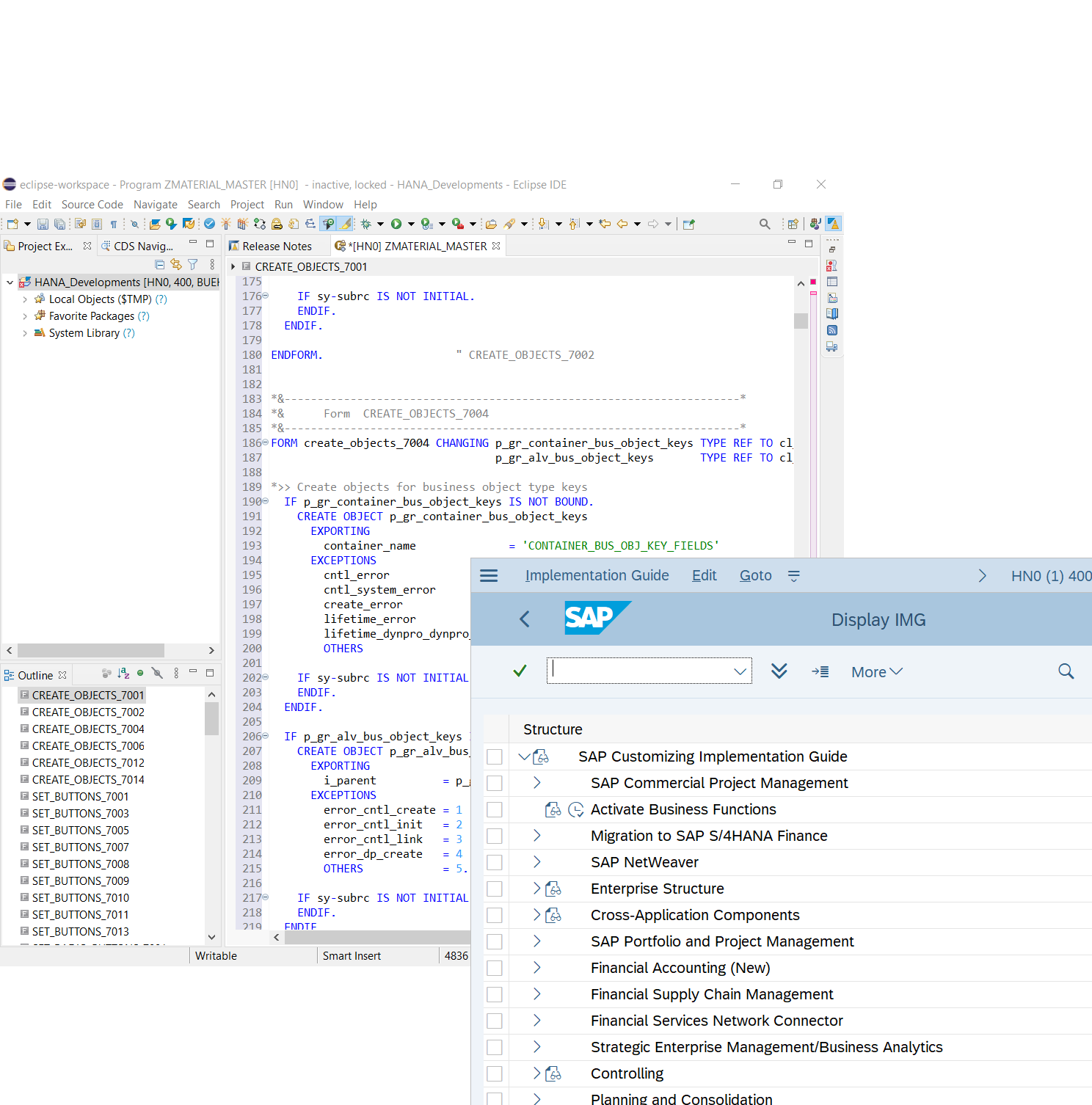The width and height of the screenshot is (1092, 1105).
Task: Toggle Mark Occurrences highlighter icon
Action: pyautogui.click(x=346, y=224)
